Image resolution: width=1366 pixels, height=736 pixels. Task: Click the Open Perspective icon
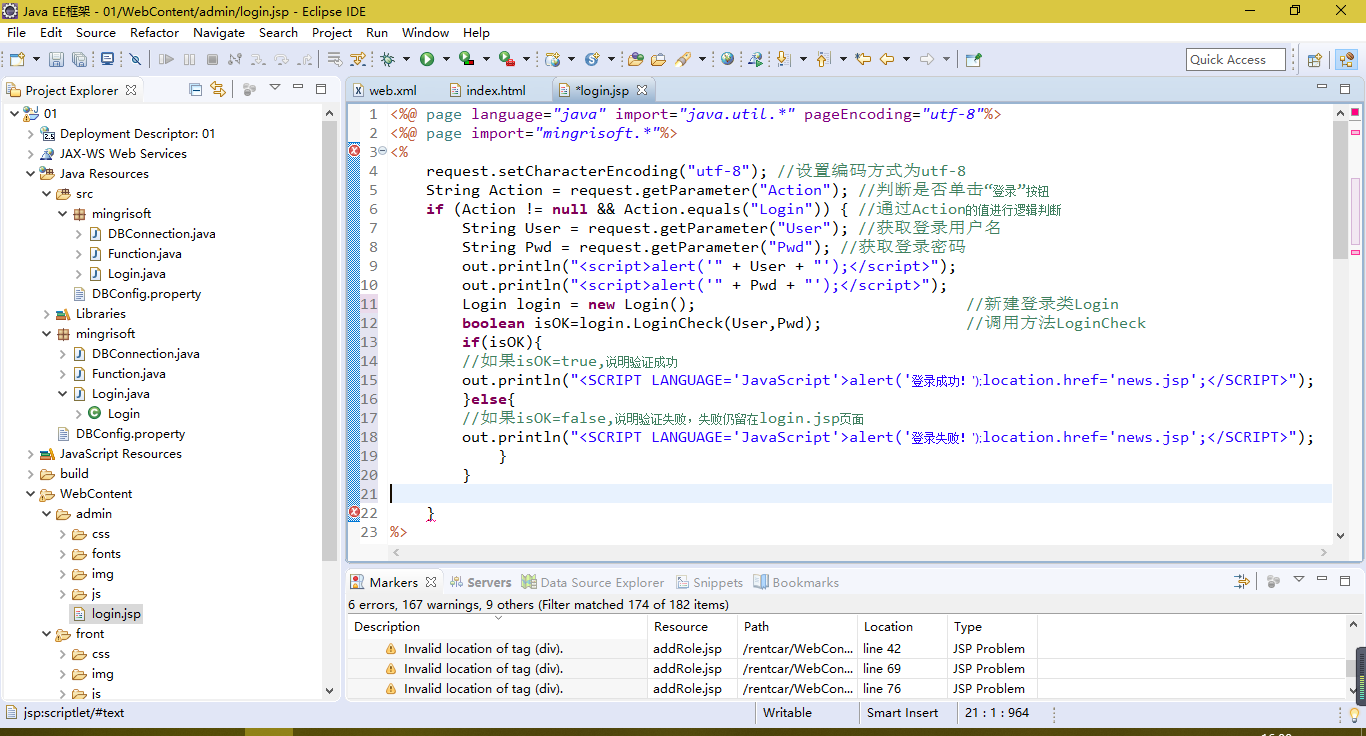(1315, 60)
